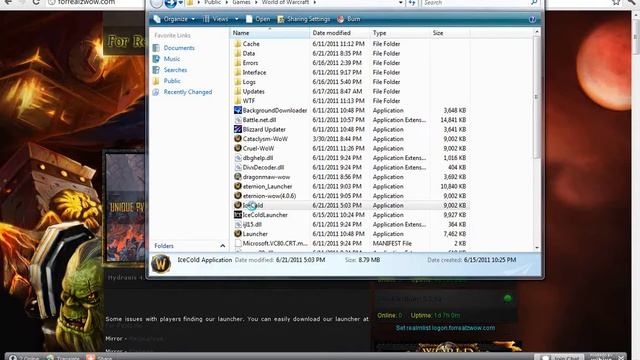Click the explorer help icon
This screenshot has height=360, width=640.
(532, 19)
